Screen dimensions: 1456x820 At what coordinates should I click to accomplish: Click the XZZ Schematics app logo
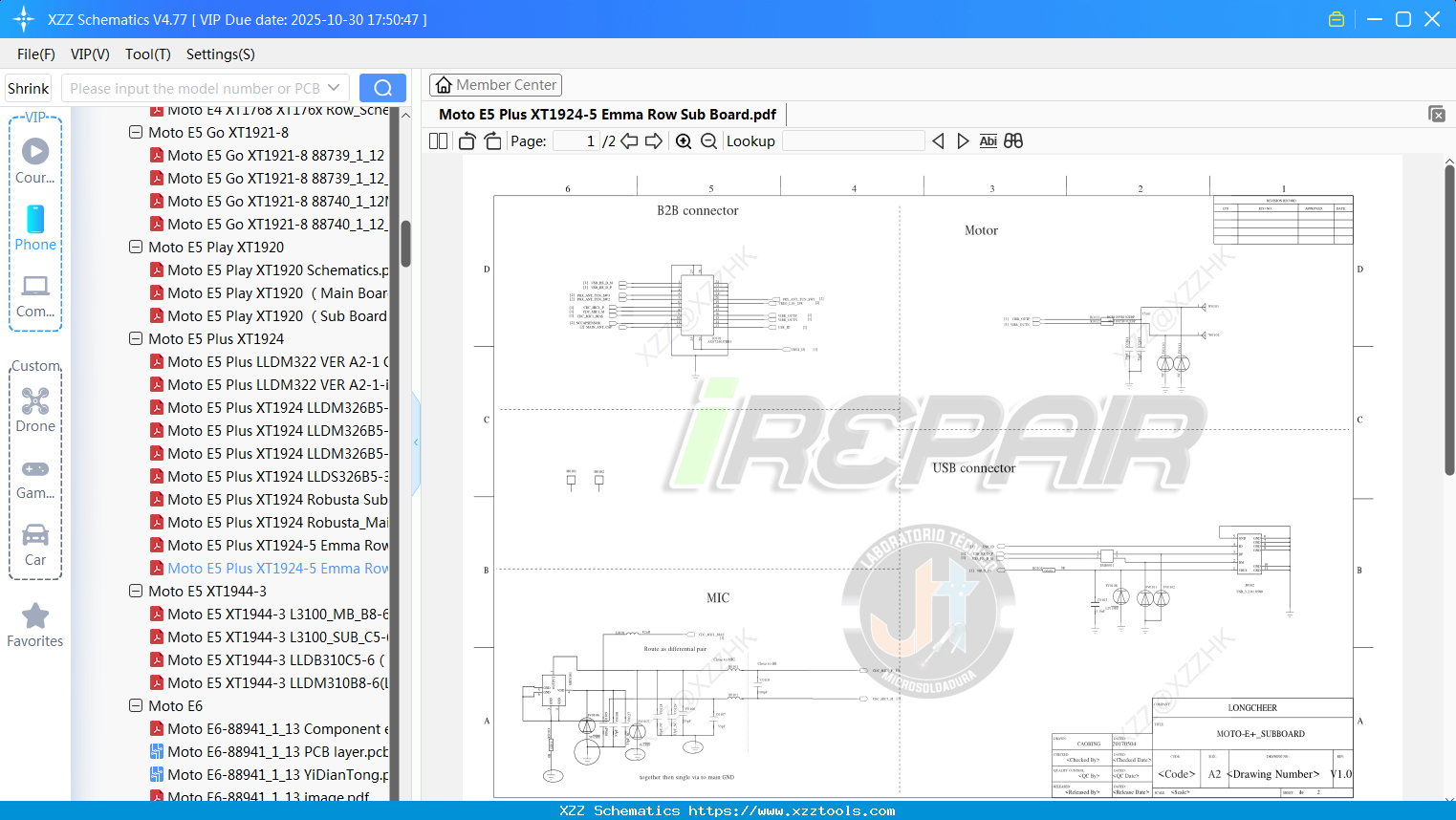click(x=23, y=19)
